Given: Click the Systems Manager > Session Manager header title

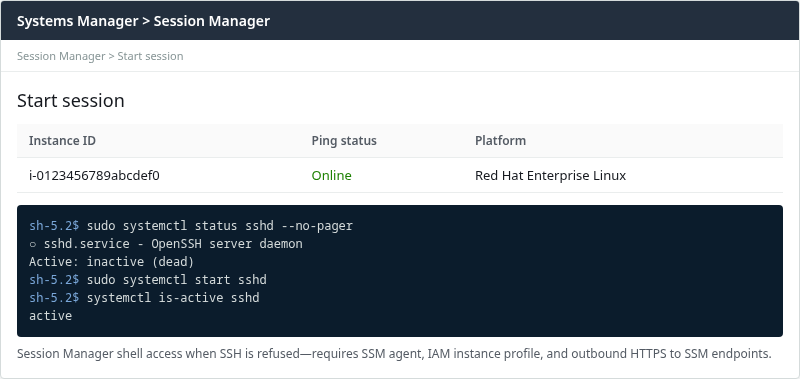Looking at the screenshot, I should [x=143, y=21].
